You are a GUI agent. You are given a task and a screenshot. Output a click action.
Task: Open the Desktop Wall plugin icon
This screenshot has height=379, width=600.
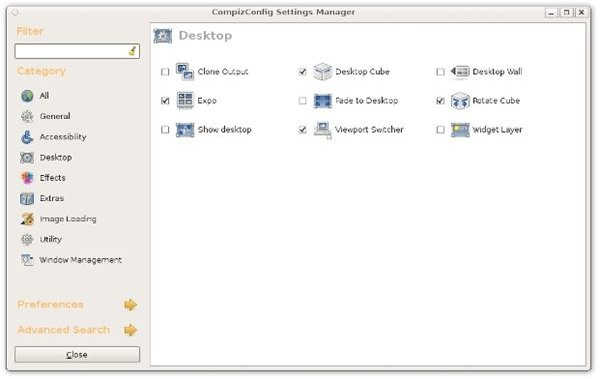click(x=460, y=72)
